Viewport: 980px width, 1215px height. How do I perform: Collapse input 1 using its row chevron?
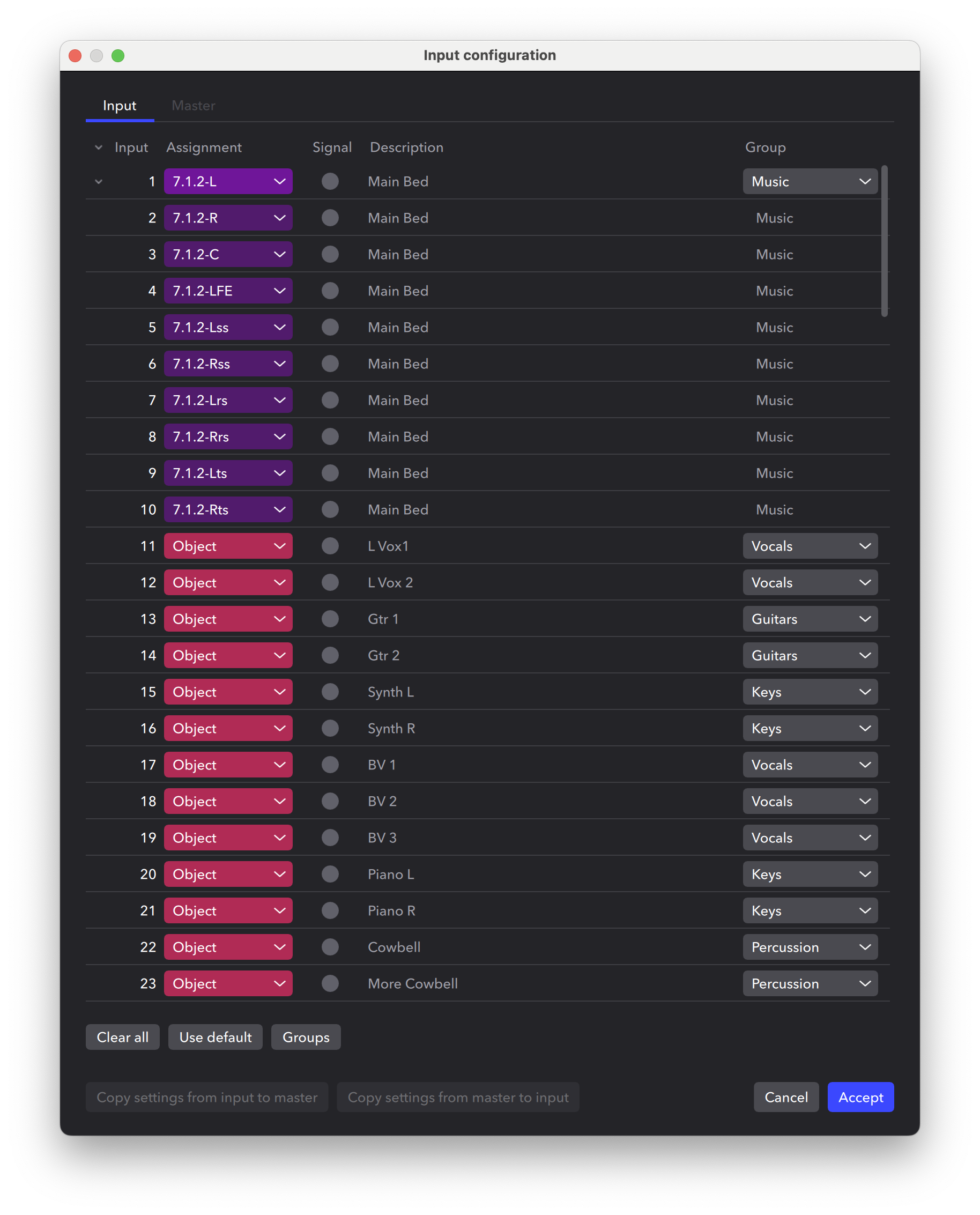coord(98,181)
